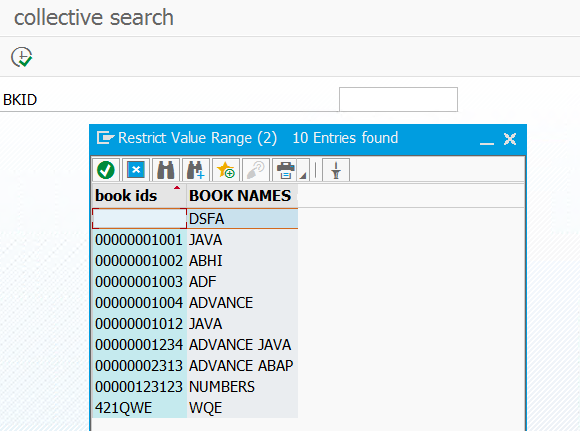Close the Restrict Value Range dialog
This screenshot has width=580, height=431.
tap(510, 139)
